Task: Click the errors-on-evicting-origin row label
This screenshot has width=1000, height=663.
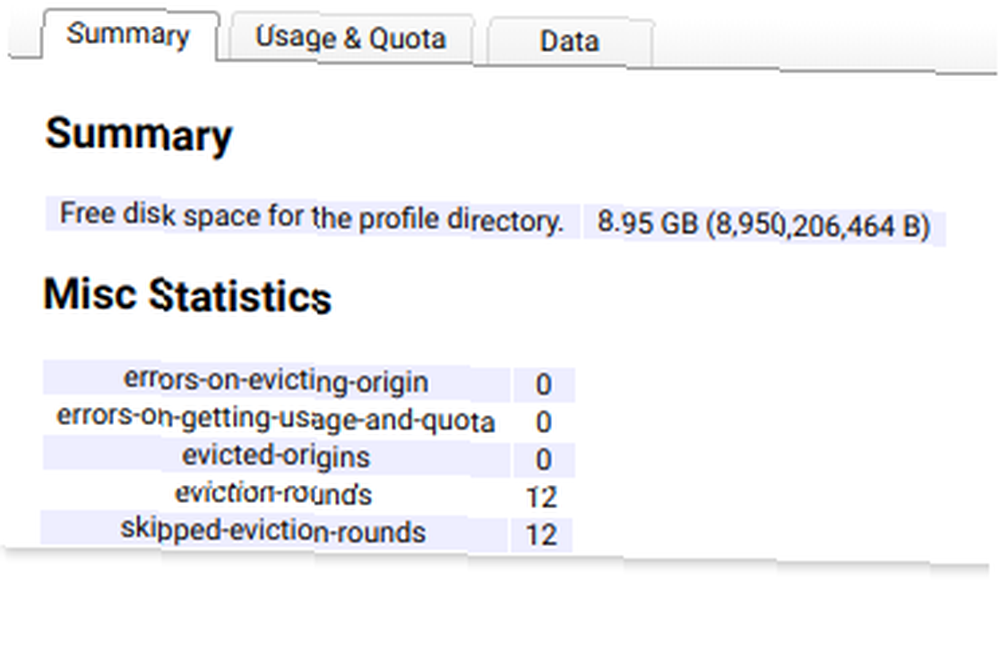Action: (276, 381)
